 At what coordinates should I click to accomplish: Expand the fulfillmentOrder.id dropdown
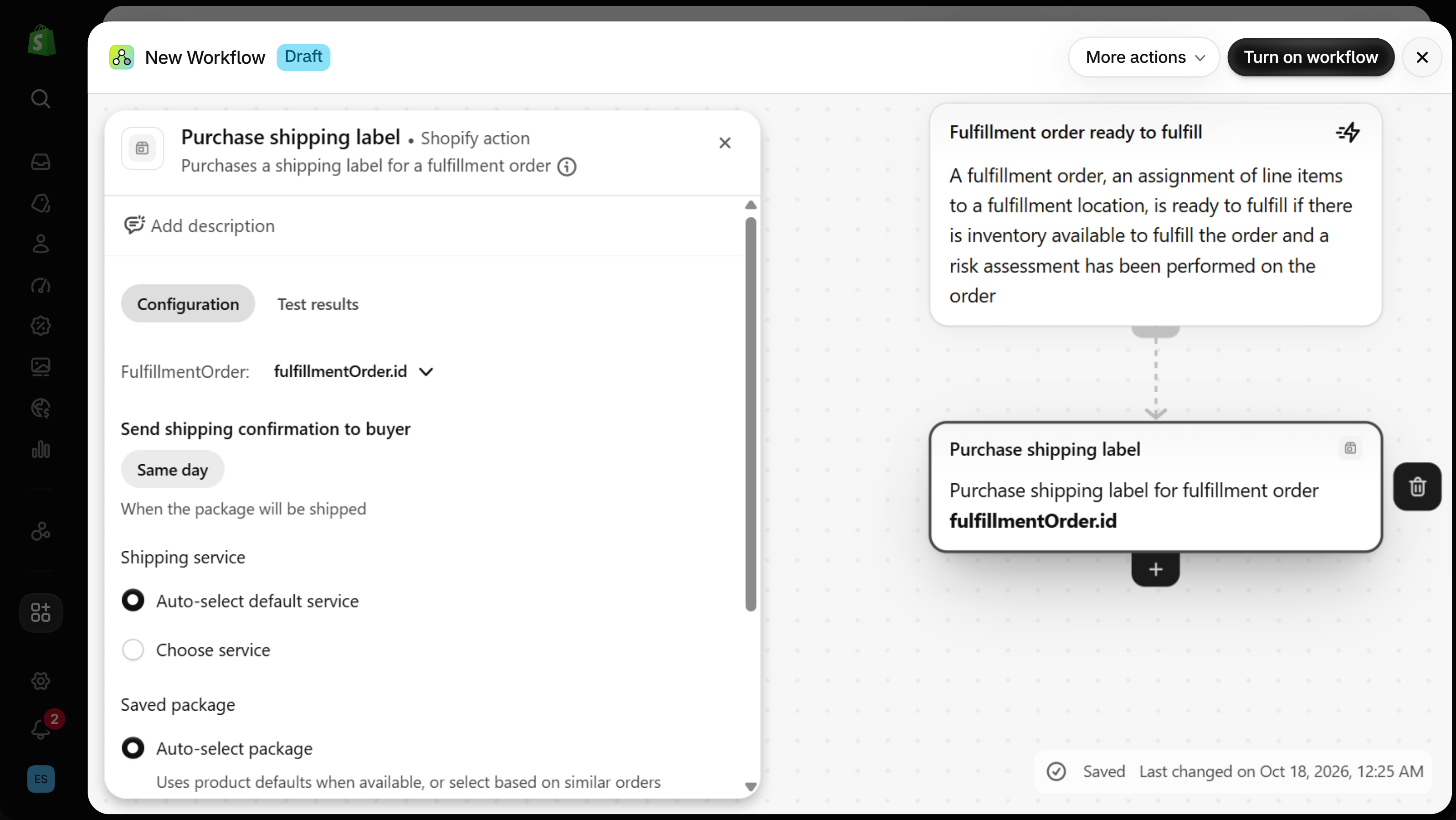point(354,371)
